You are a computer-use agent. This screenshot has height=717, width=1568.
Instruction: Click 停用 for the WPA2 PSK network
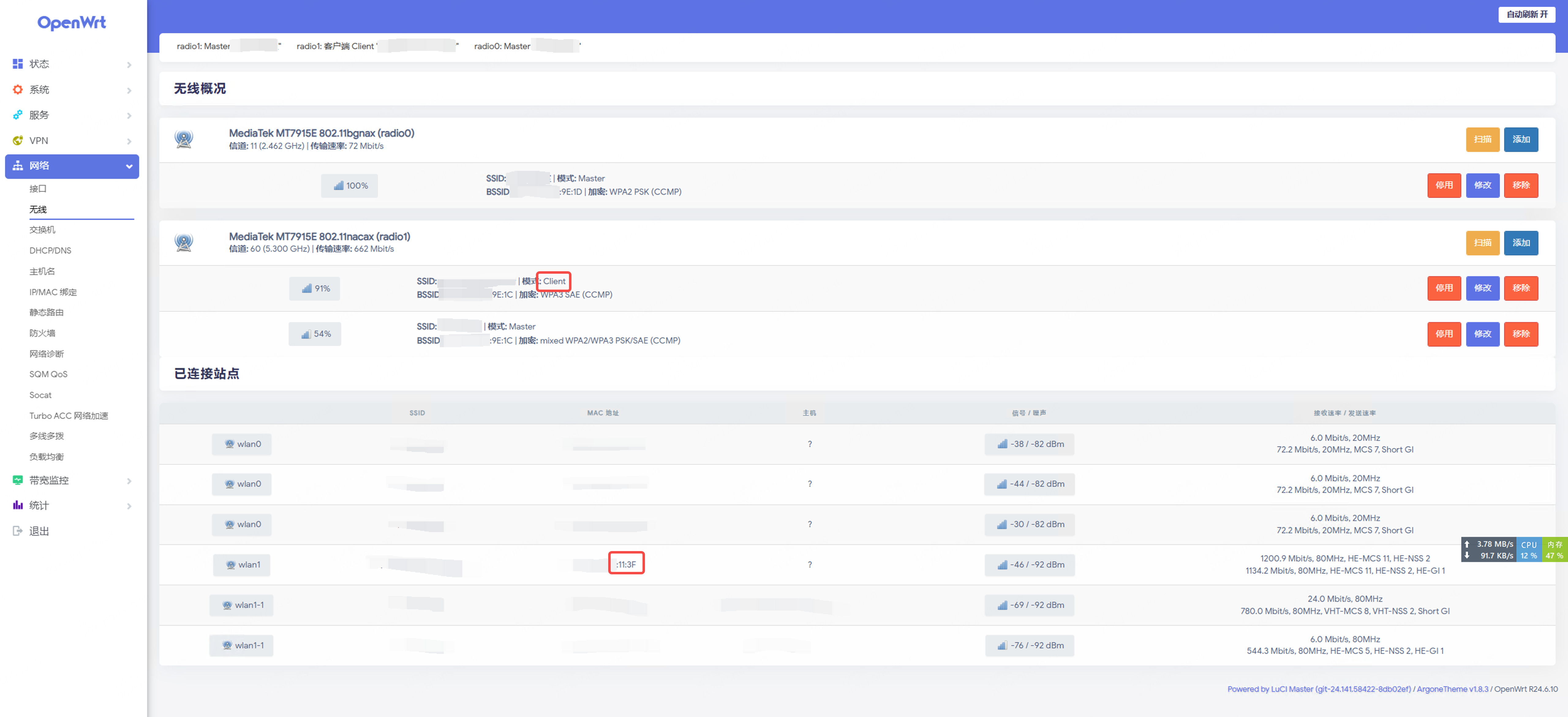point(1444,186)
